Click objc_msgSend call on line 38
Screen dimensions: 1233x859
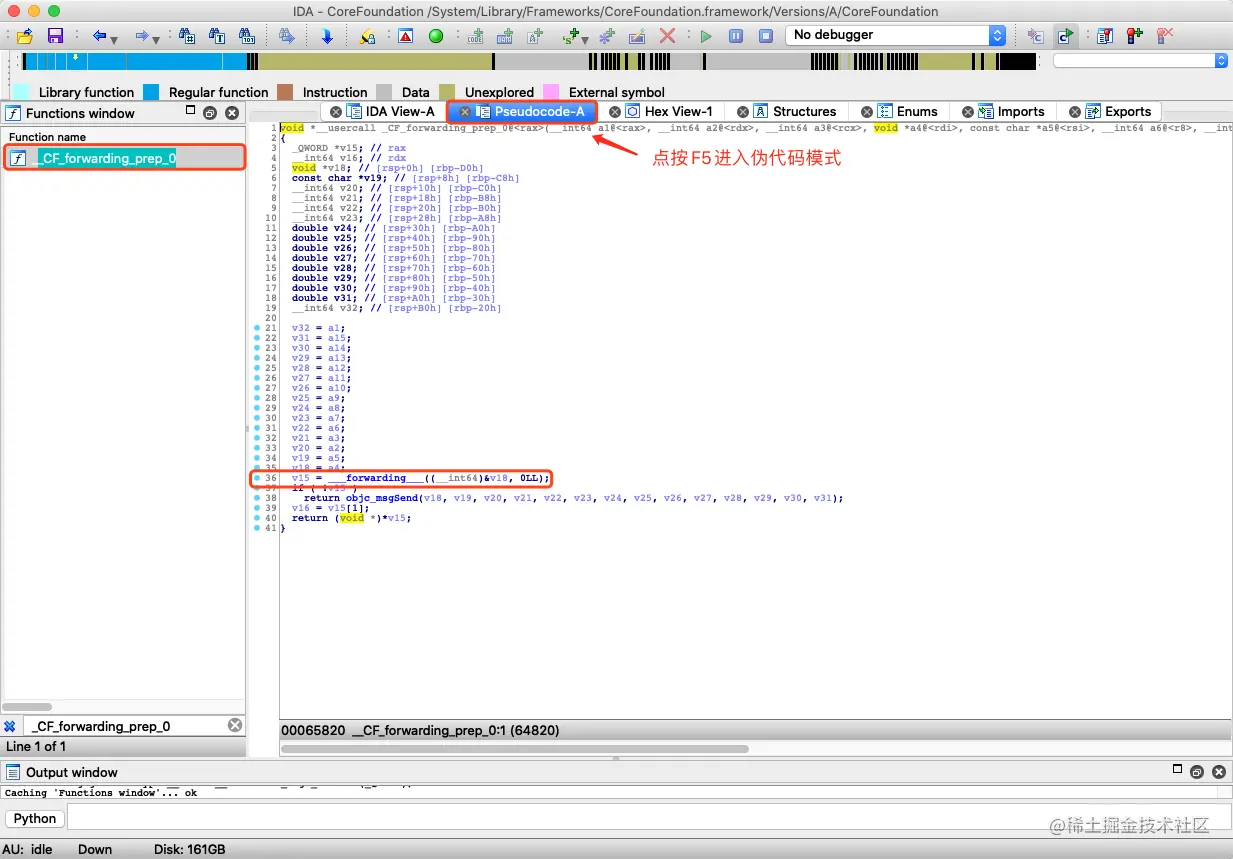[x=381, y=498]
